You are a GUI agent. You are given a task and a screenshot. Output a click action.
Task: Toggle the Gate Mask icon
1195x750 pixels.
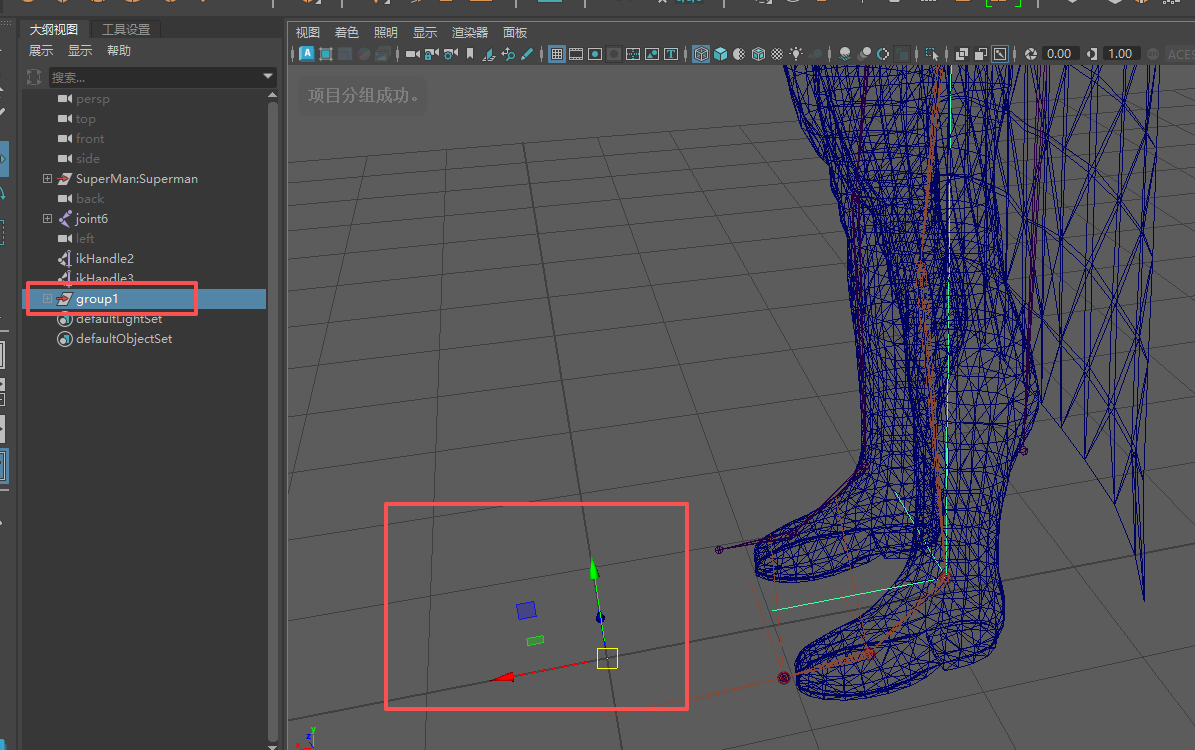614,54
